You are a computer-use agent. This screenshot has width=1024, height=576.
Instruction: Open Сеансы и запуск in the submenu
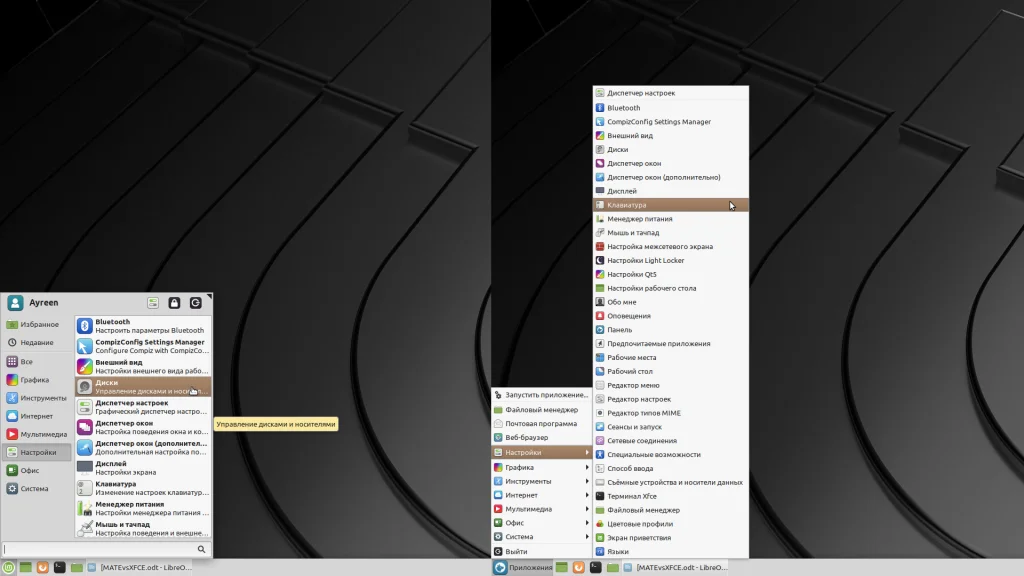(x=671, y=427)
